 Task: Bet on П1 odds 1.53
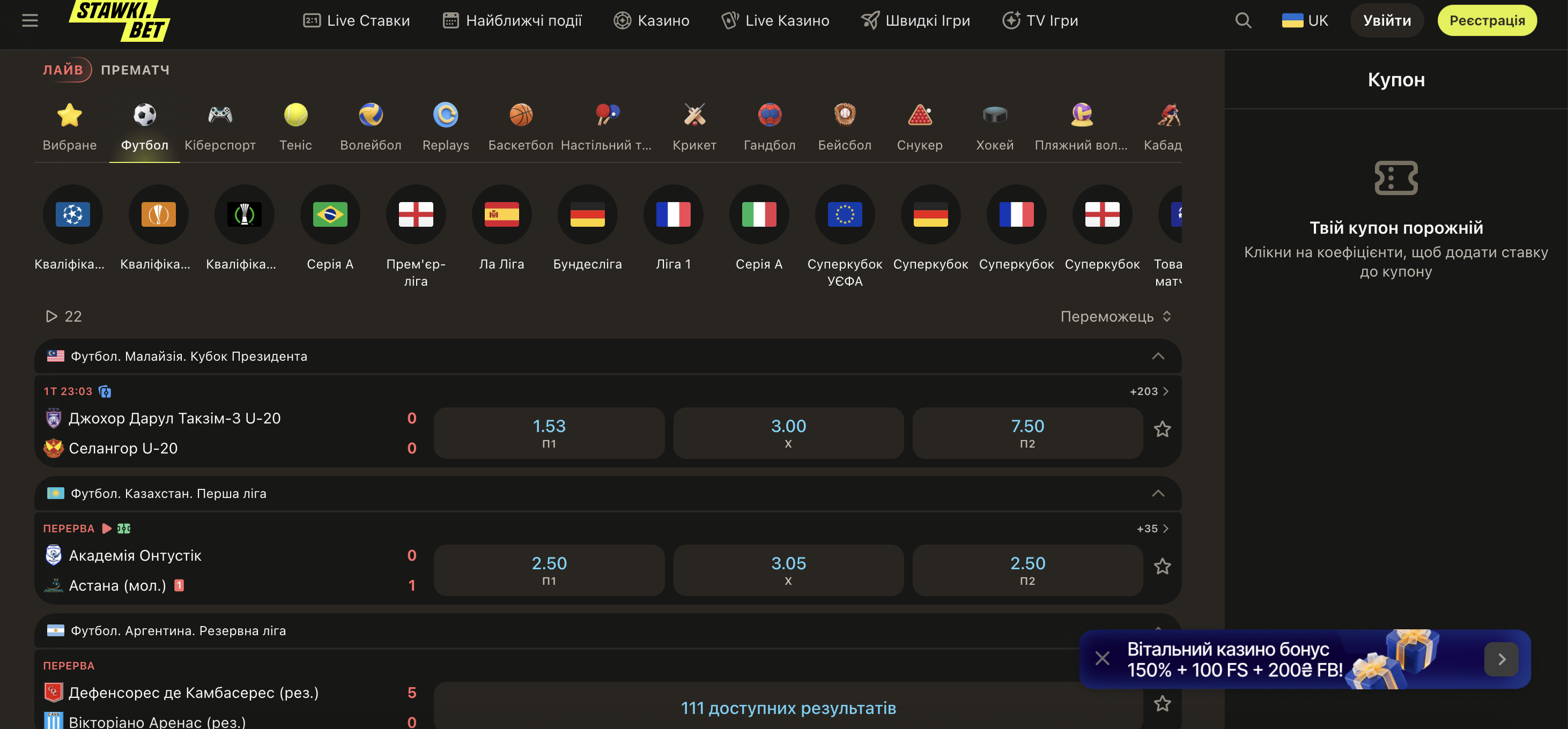click(x=549, y=433)
